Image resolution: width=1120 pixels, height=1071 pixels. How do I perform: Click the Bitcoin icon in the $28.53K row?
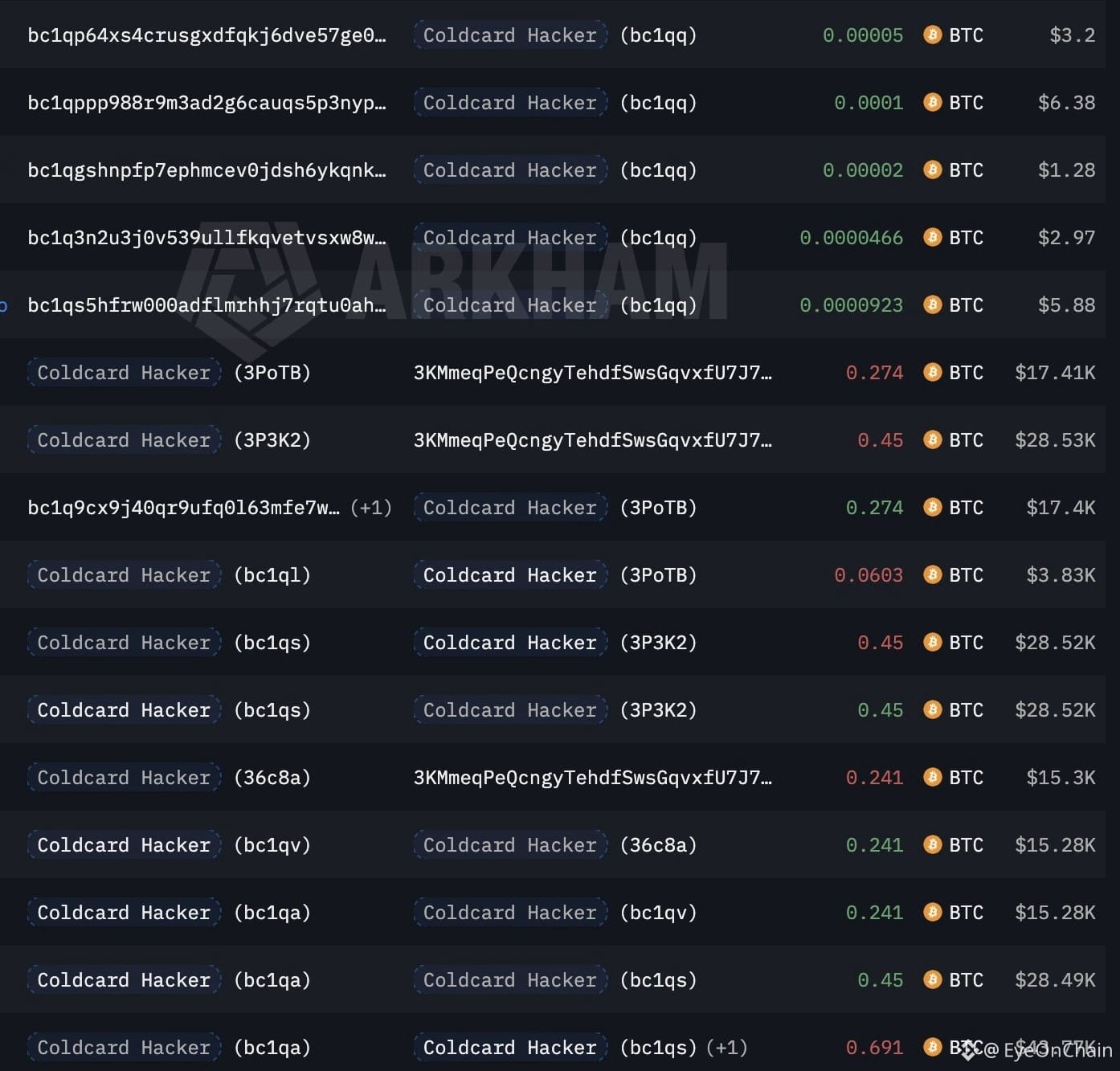[932, 440]
